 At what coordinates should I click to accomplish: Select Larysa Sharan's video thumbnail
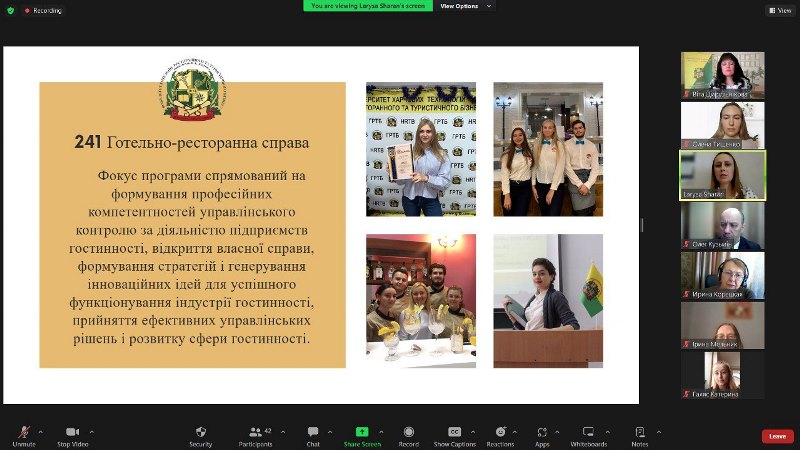722,175
